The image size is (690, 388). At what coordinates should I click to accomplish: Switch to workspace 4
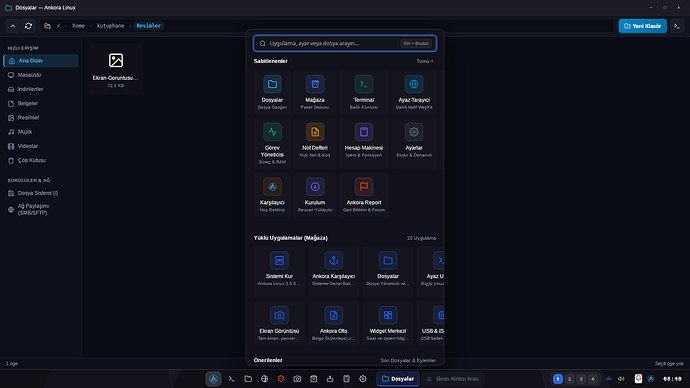(x=593, y=379)
